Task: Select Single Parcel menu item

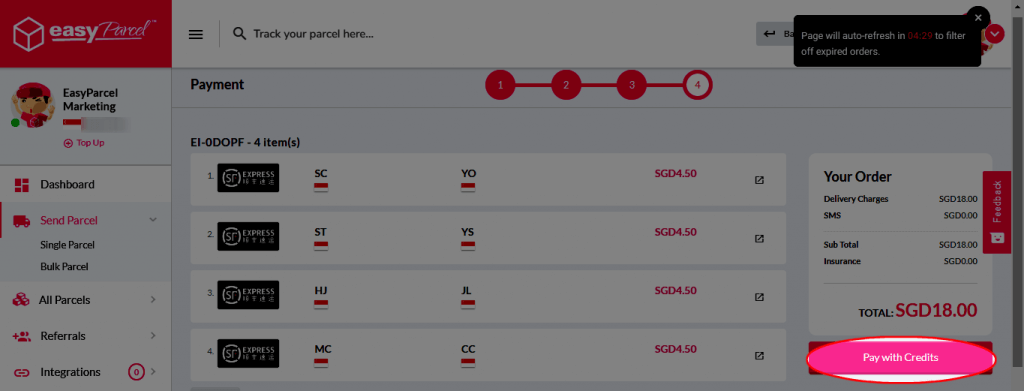Action: coord(67,245)
